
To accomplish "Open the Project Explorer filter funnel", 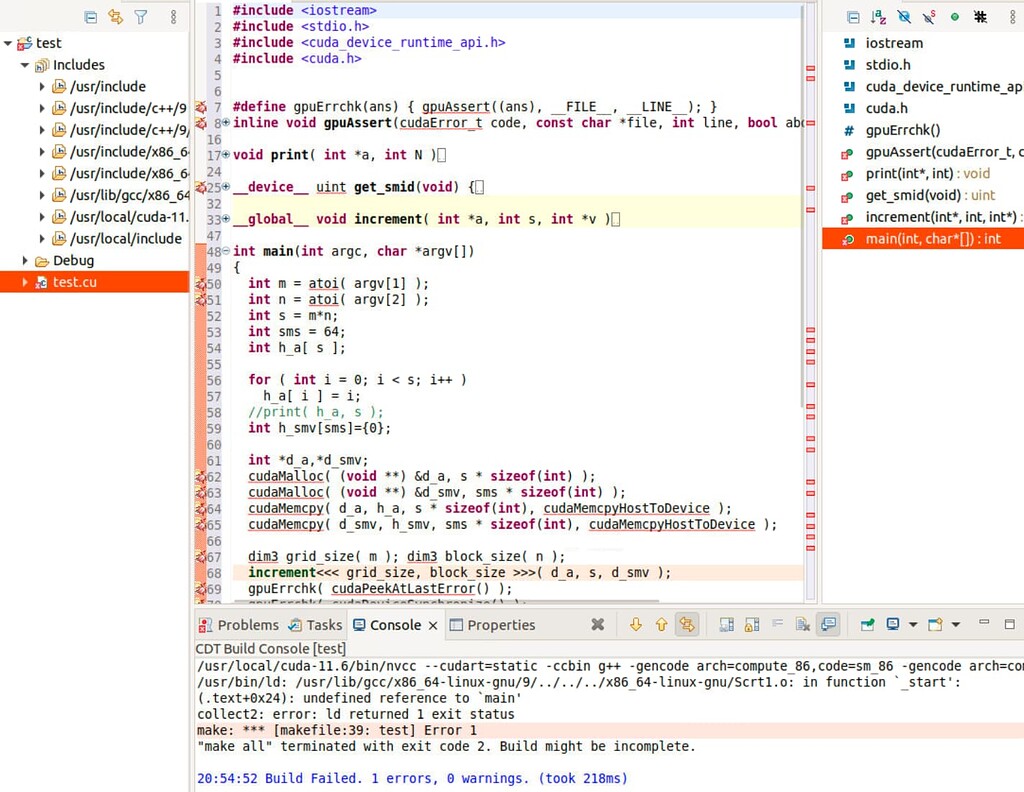I will [x=142, y=17].
